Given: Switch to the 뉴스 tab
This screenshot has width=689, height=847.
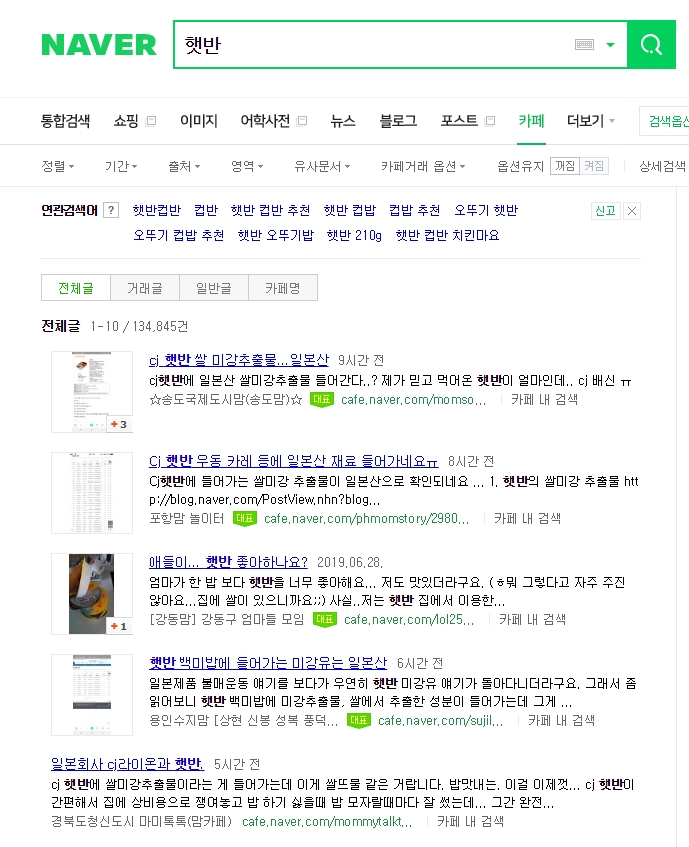Looking at the screenshot, I should click(x=343, y=120).
